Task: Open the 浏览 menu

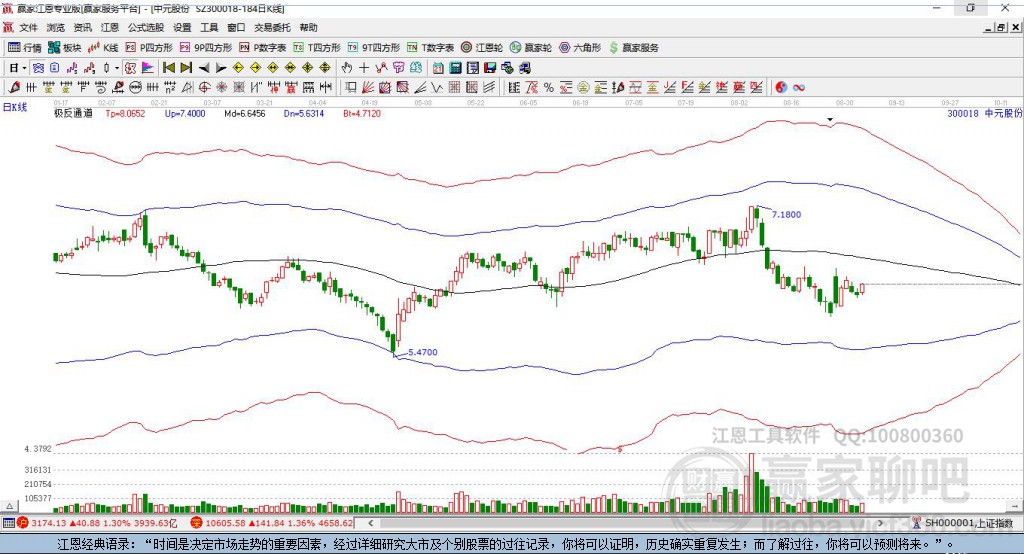Action: pos(56,27)
